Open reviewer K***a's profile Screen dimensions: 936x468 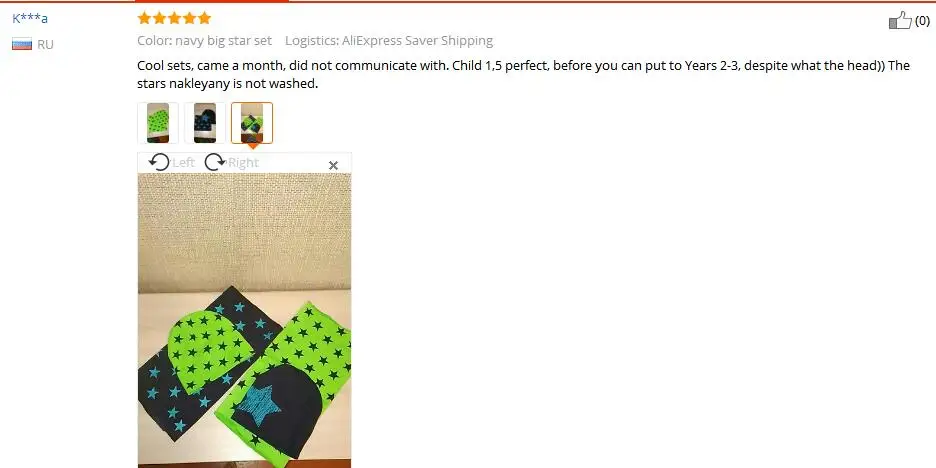[x=30, y=18]
